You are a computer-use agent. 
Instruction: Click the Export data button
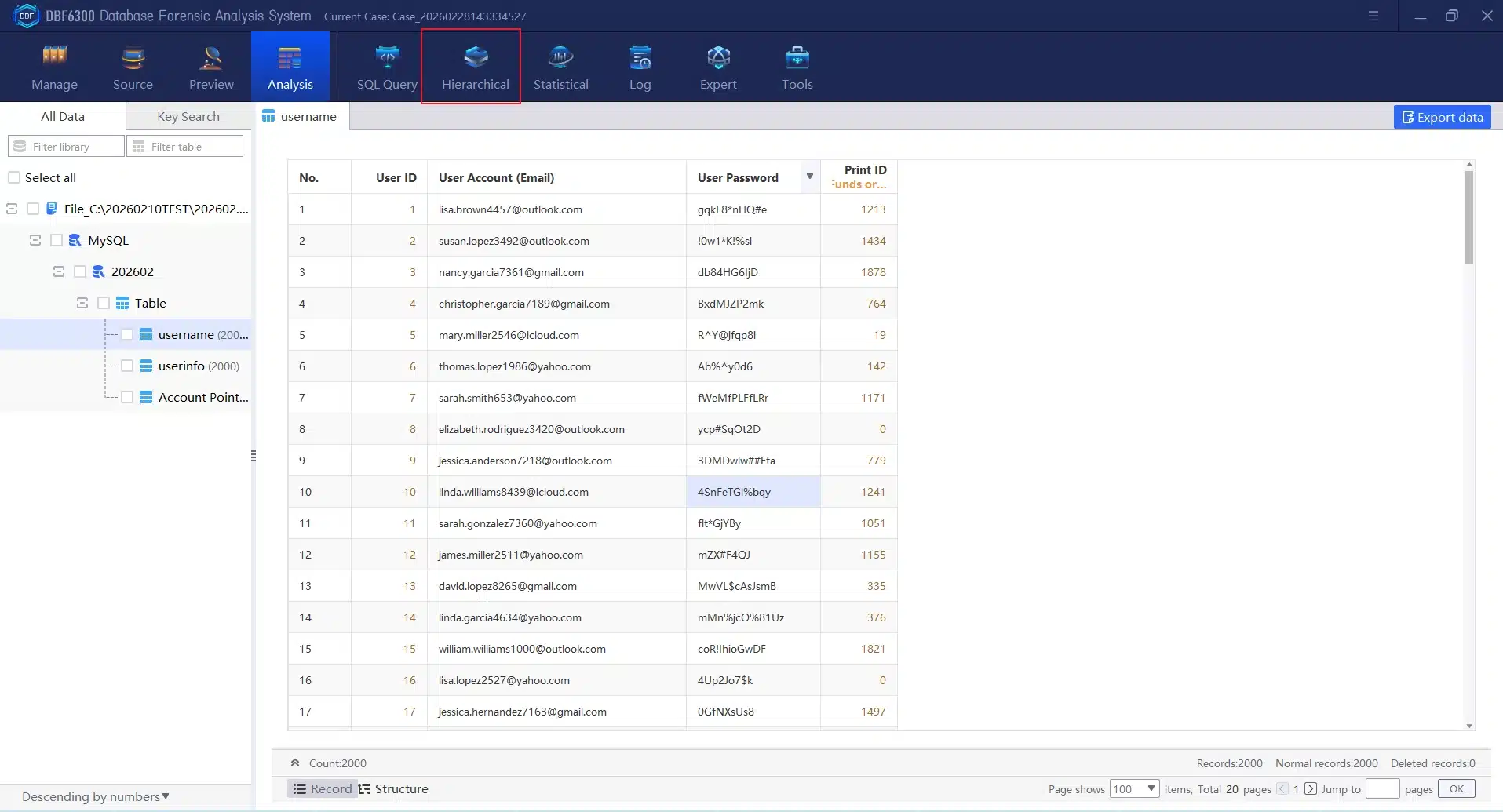[x=1442, y=116]
